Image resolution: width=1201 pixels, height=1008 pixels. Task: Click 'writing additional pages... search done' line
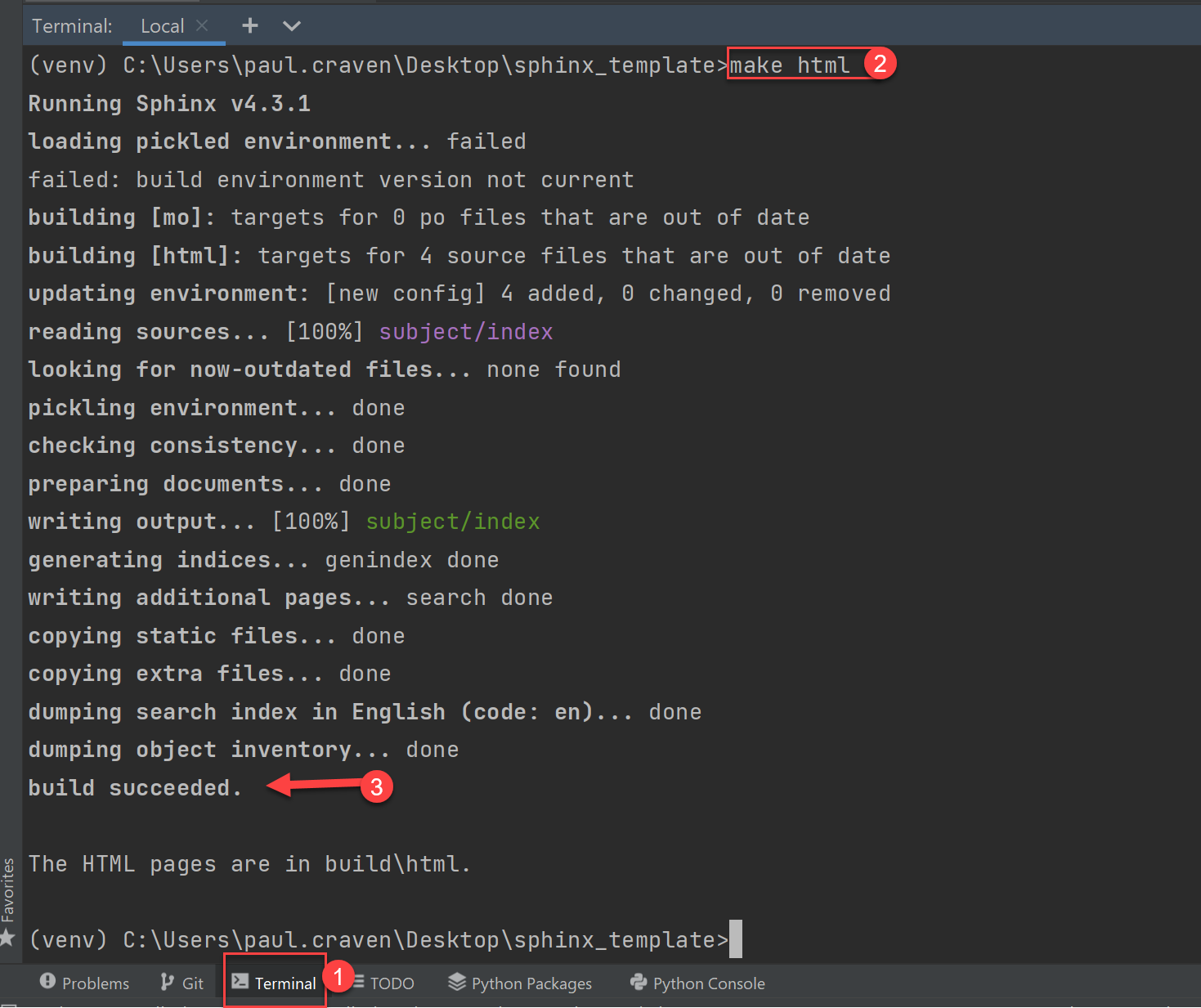tap(290, 598)
